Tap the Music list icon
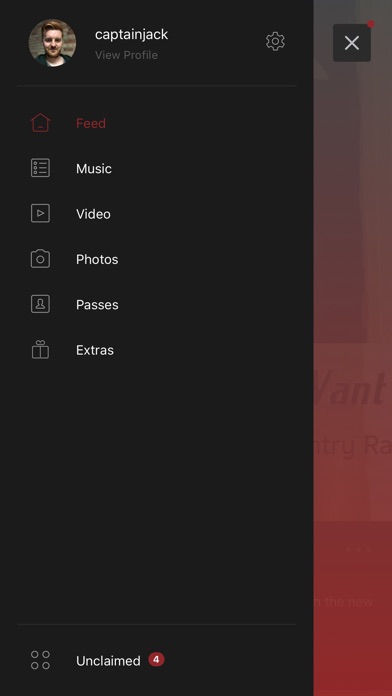 tap(40, 168)
